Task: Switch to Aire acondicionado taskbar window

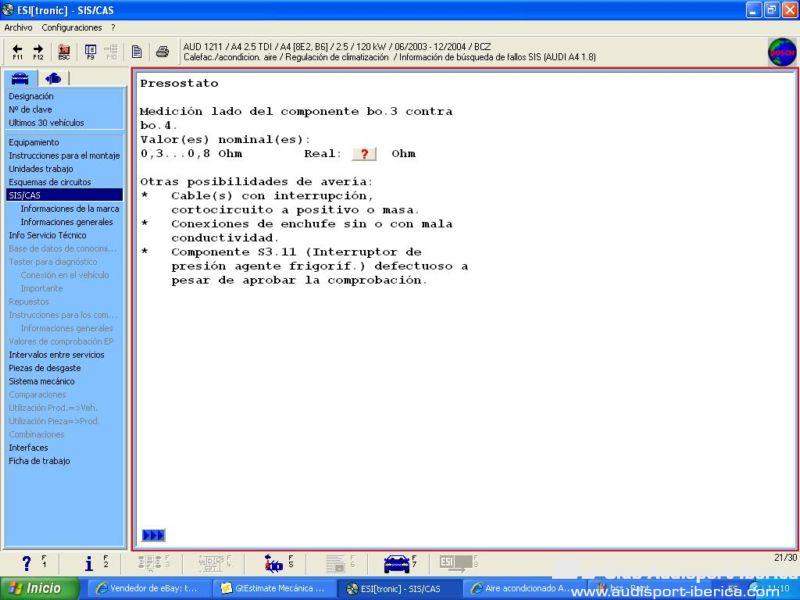Action: (x=522, y=588)
